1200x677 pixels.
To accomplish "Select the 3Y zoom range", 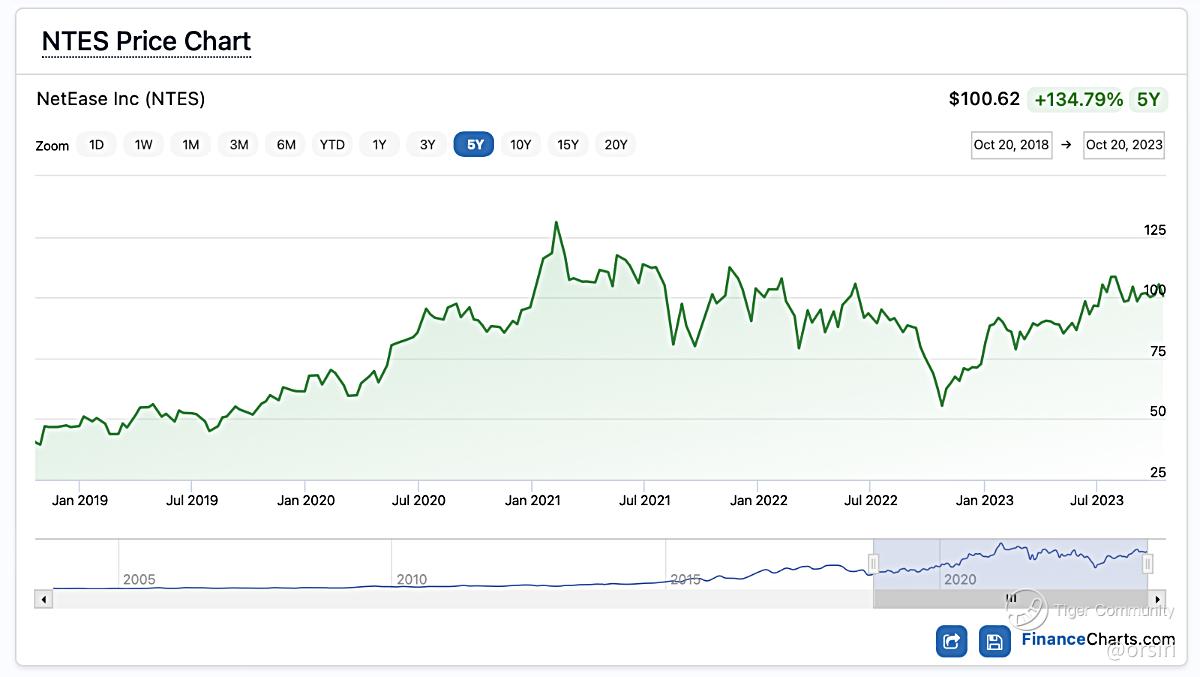I will click(427, 144).
